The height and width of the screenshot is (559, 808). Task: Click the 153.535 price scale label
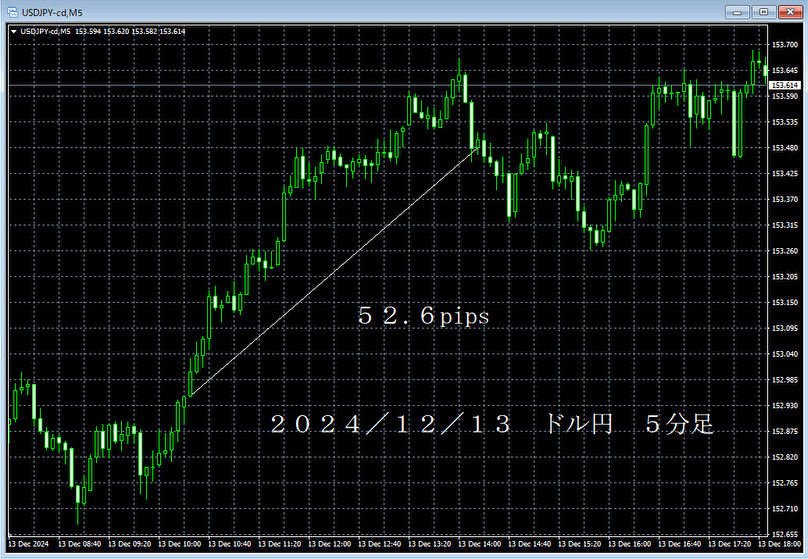(785, 122)
